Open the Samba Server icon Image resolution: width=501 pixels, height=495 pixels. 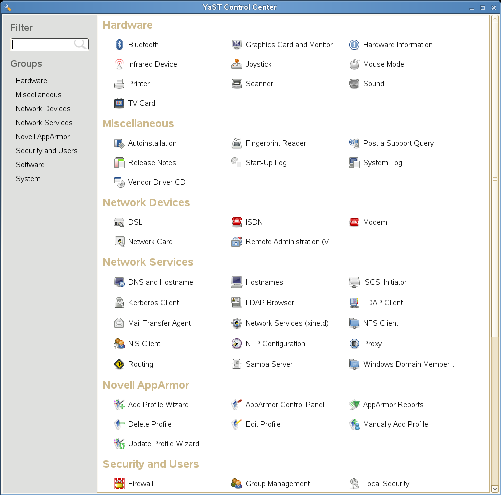pos(237,364)
